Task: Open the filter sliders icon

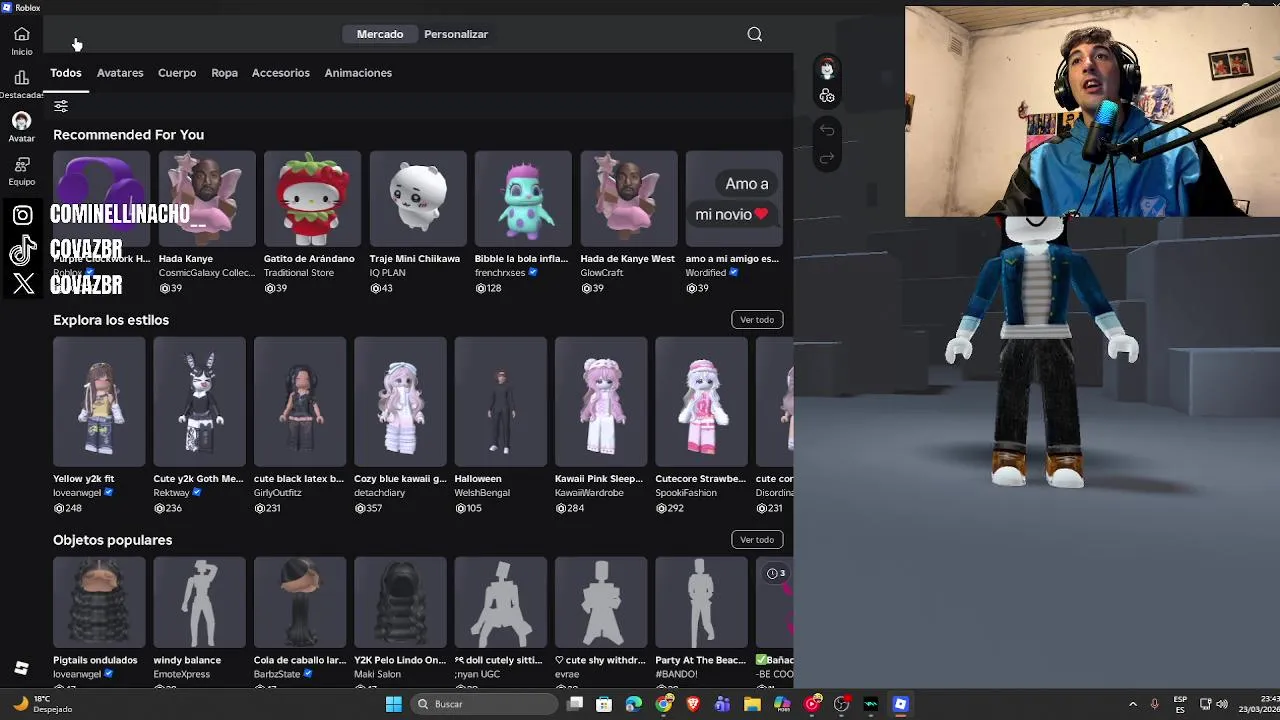Action: point(61,106)
